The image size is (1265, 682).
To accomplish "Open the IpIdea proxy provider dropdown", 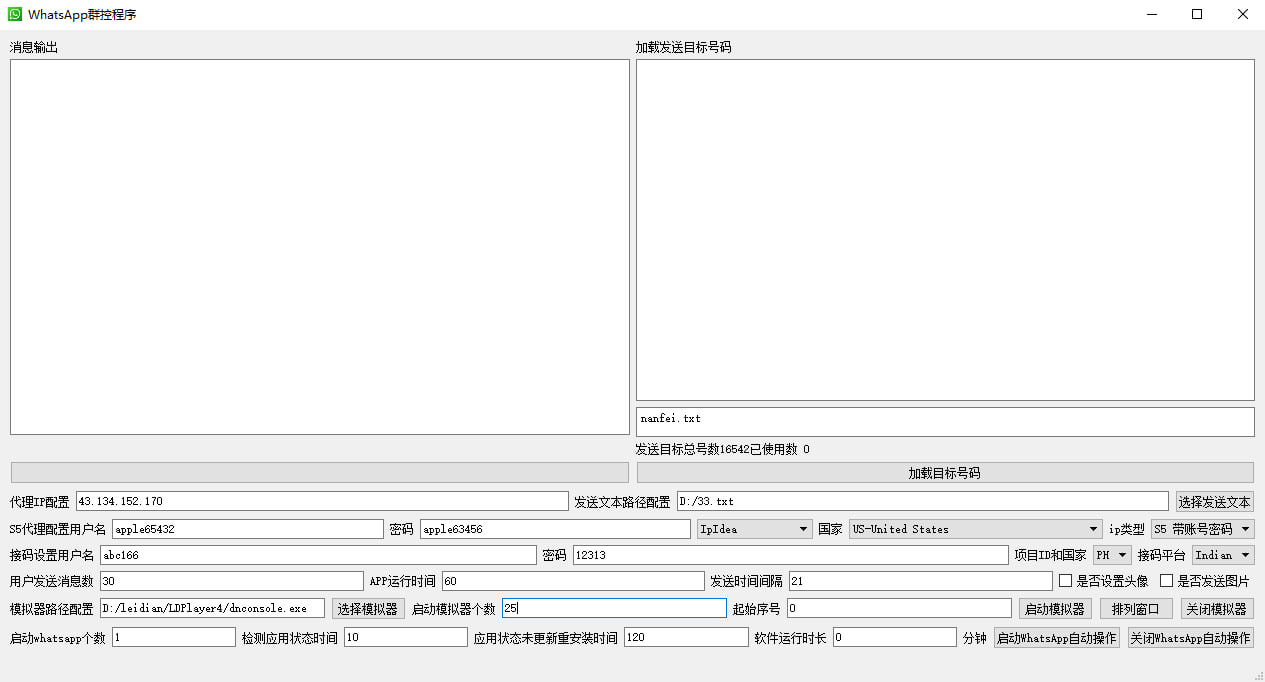I will (755, 529).
